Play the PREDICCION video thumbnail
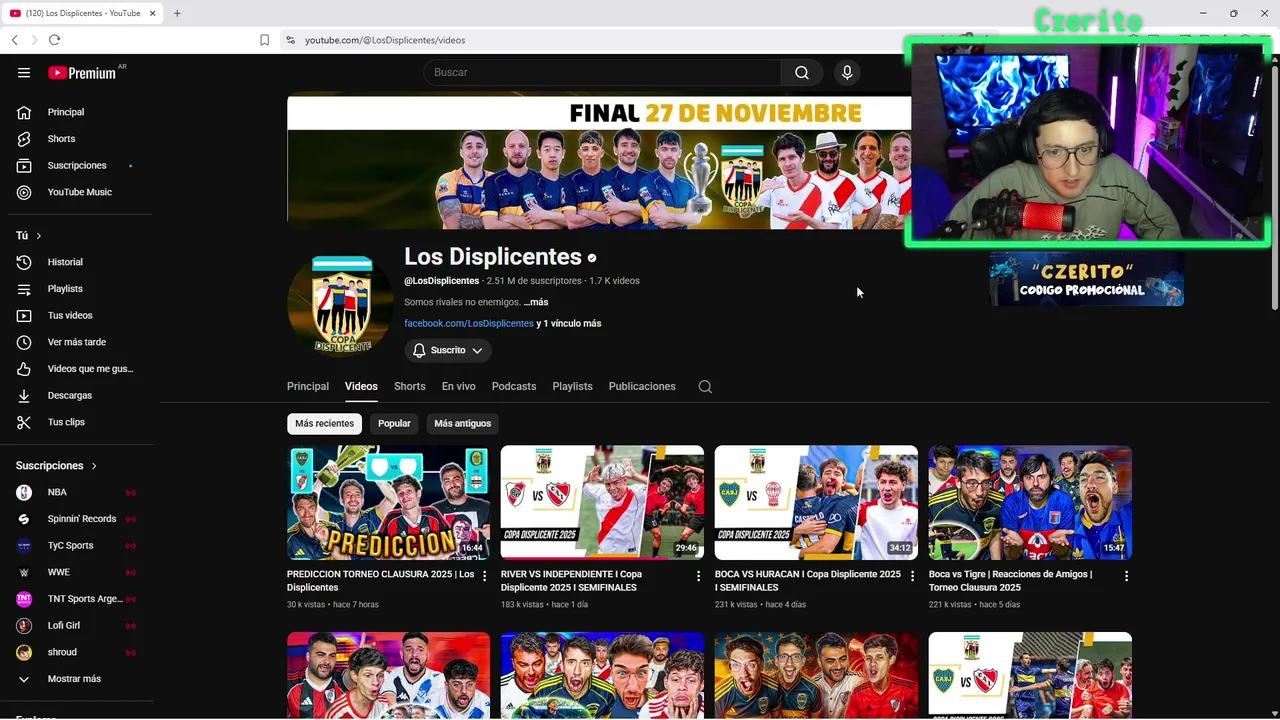Image resolution: width=1280 pixels, height=720 pixels. point(388,502)
